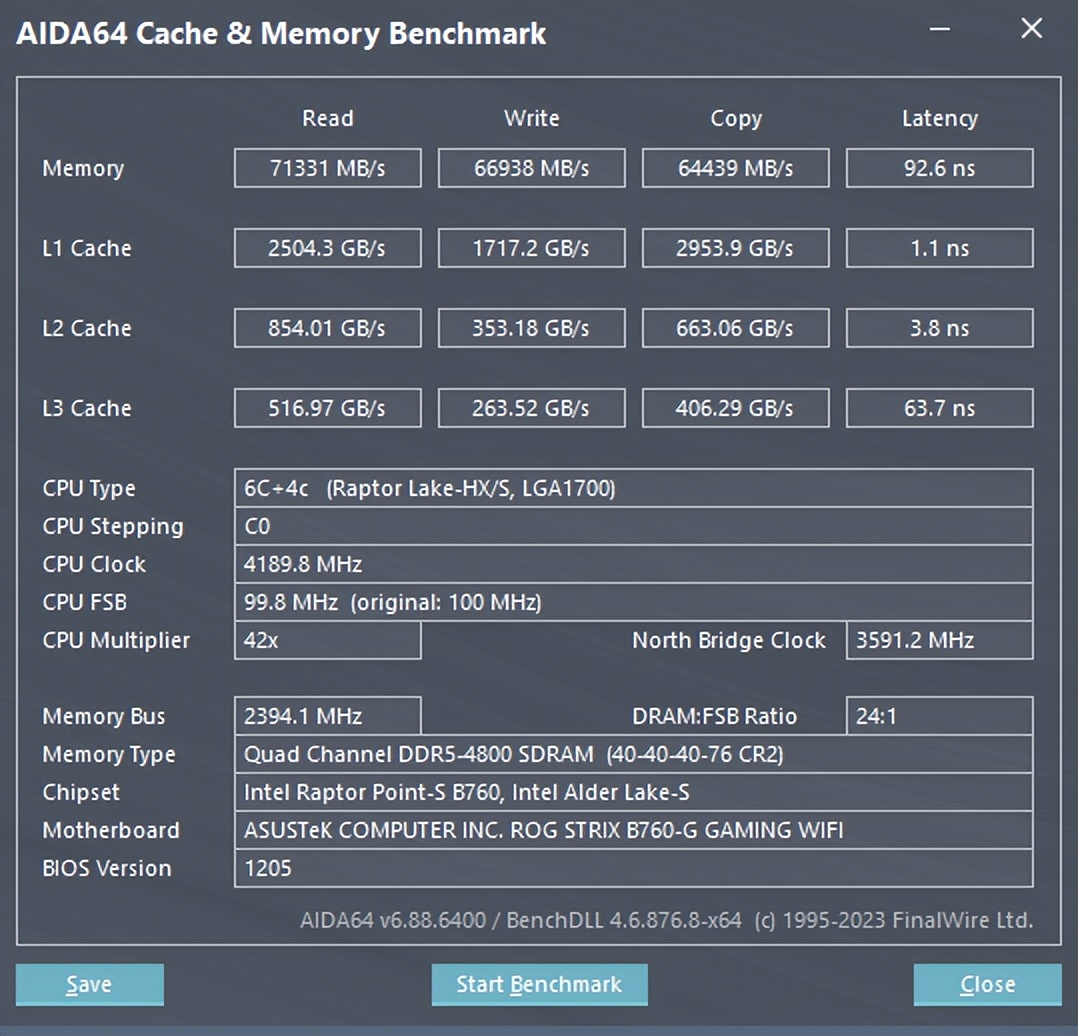
Task: Select the Memory Read result field
Action: point(327,168)
